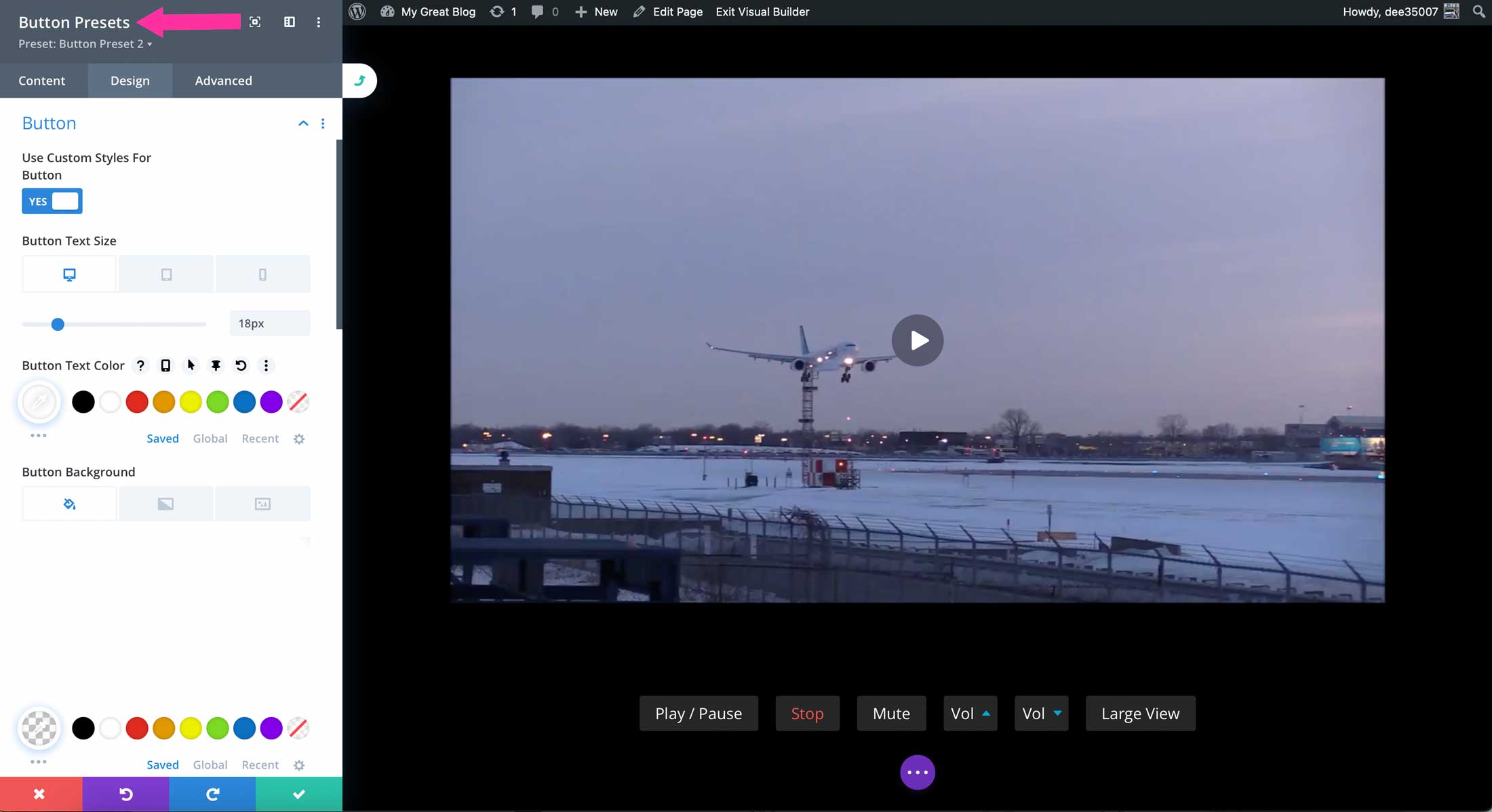The image size is (1492, 812).
Task: Drag the Button Text Size slider
Action: click(57, 323)
